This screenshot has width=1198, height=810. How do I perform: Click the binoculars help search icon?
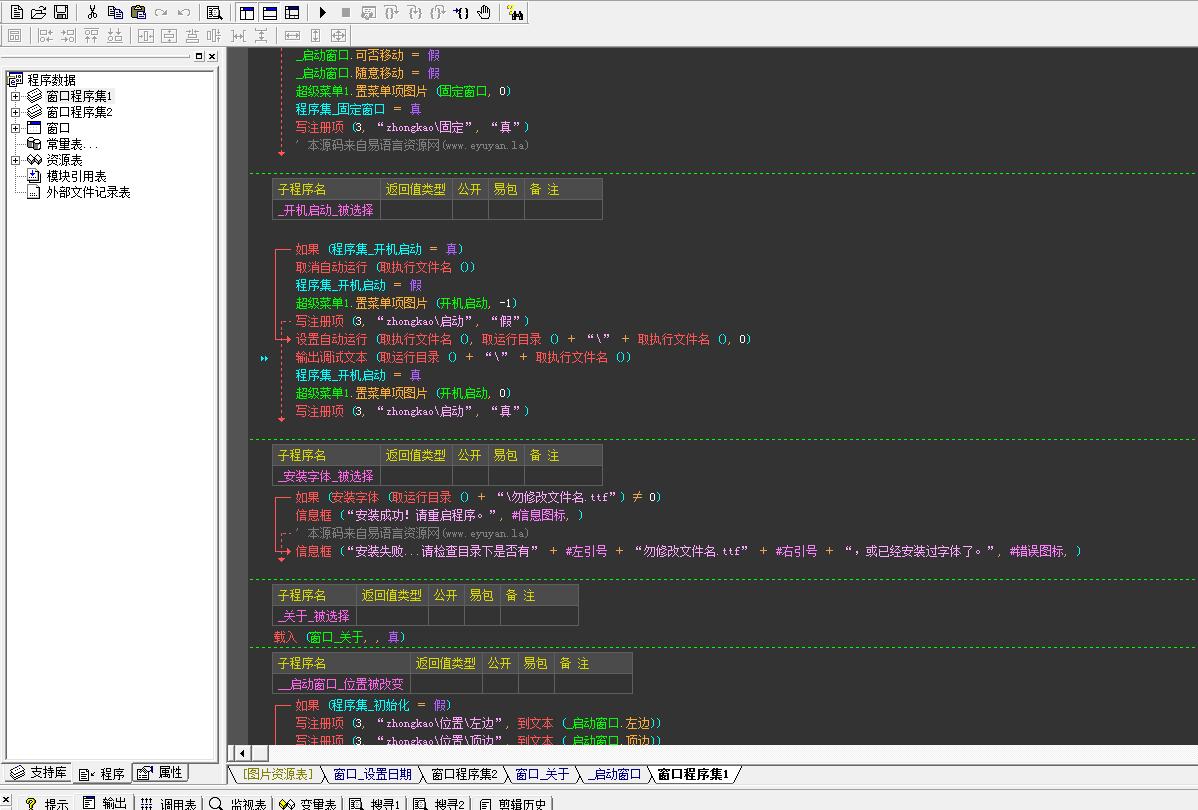(x=516, y=12)
